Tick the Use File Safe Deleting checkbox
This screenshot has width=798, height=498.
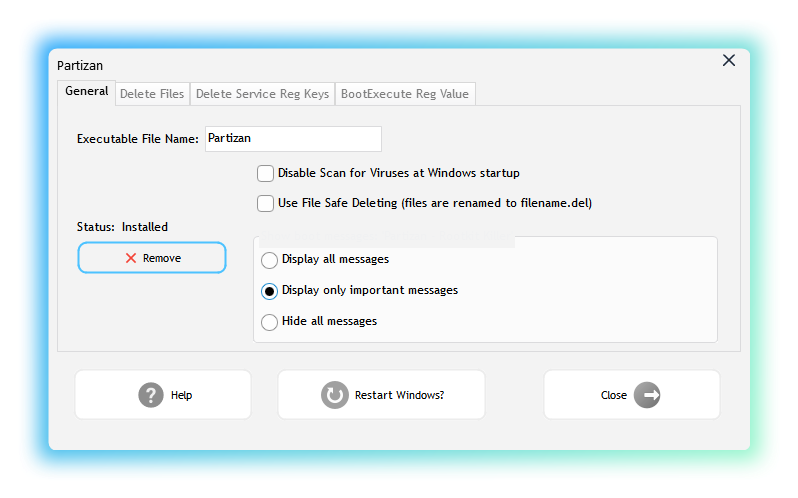(265, 203)
